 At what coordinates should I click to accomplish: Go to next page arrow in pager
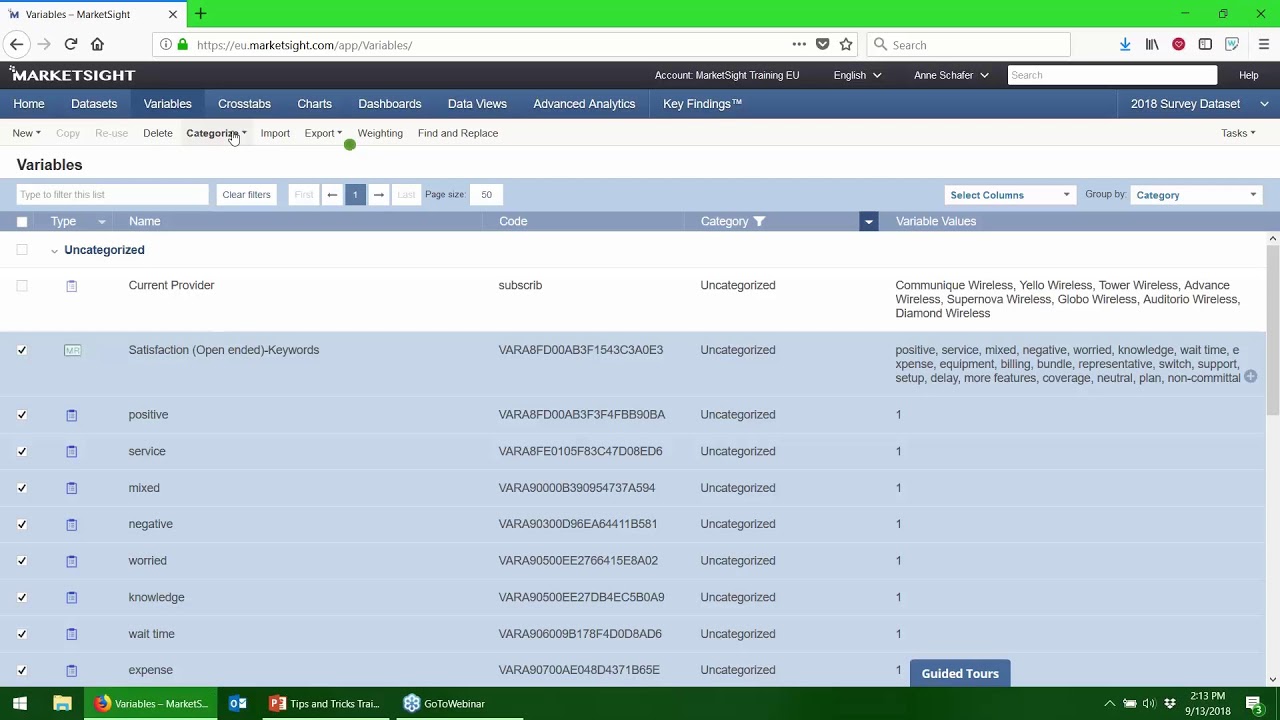pos(378,194)
